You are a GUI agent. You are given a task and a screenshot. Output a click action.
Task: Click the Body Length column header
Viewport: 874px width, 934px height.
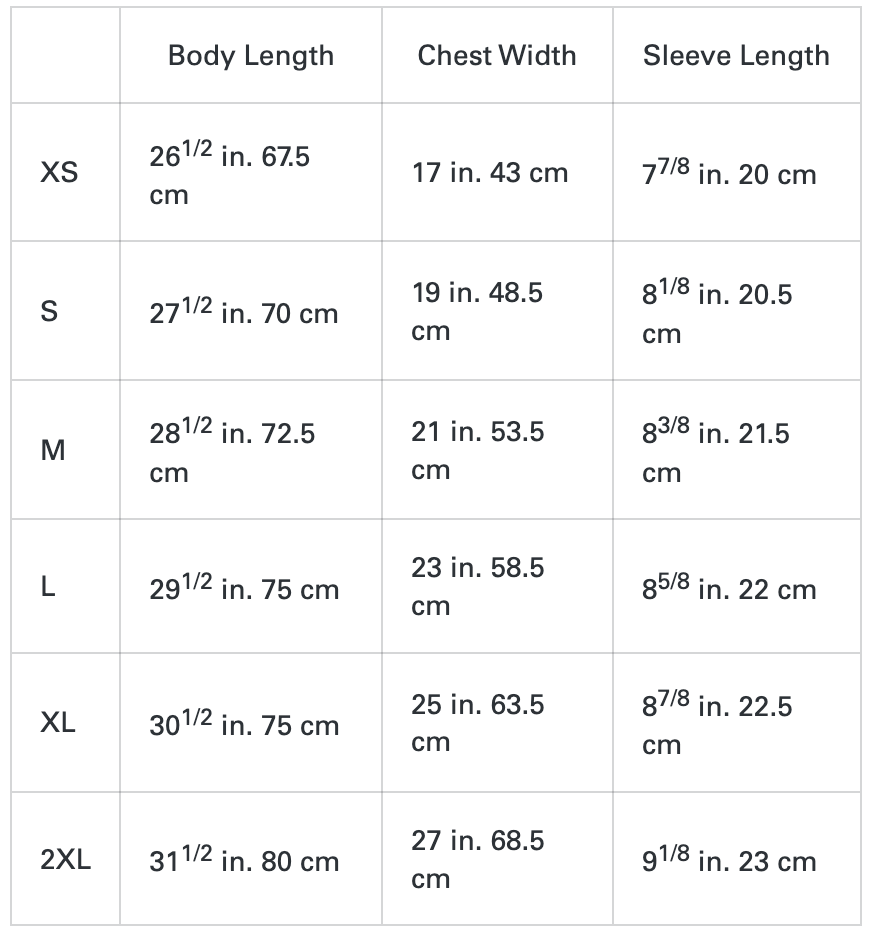250,55
